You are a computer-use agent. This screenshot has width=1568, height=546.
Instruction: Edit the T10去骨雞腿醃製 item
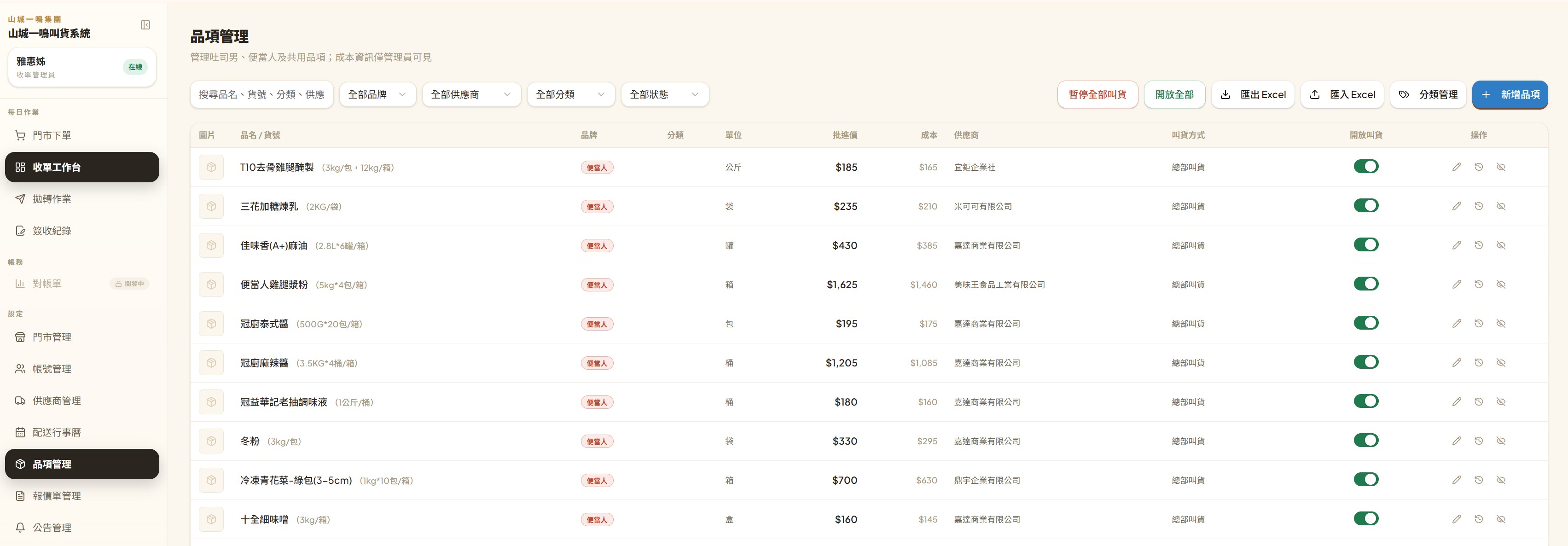point(1456,167)
